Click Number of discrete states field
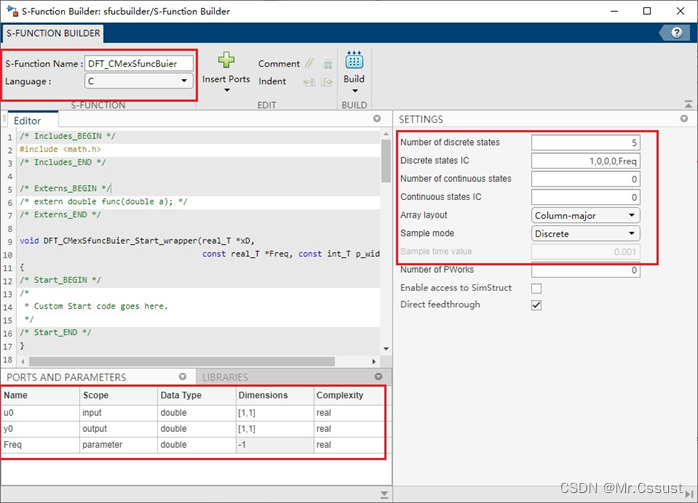 [585, 142]
